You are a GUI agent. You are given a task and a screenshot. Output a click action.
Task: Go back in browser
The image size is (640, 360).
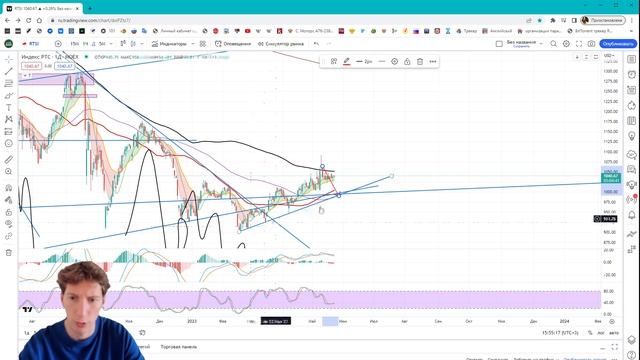click(x=7, y=20)
